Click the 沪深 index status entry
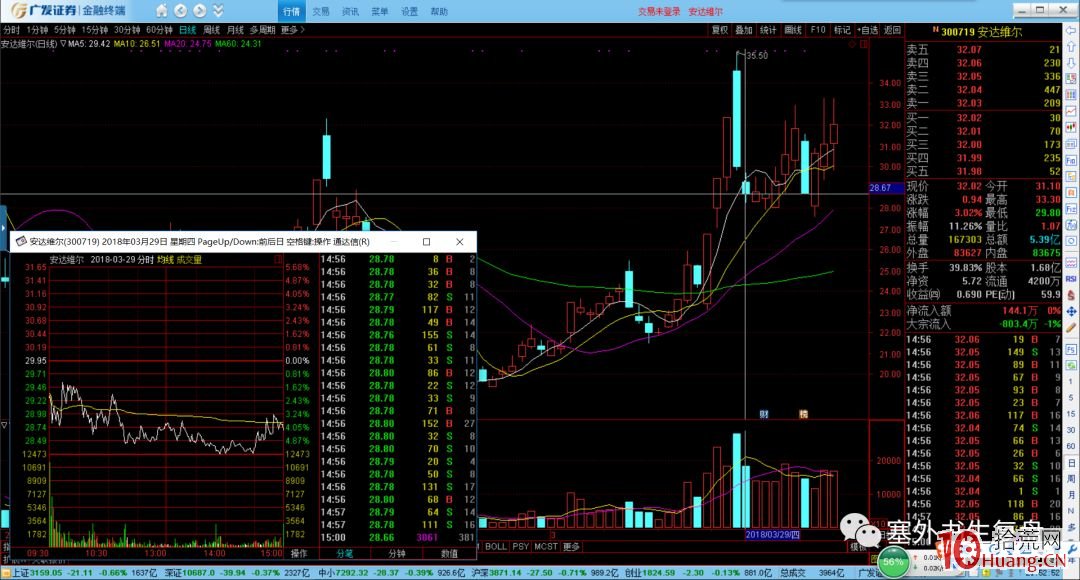Screen dimensions: 1080x580 pos(546,572)
